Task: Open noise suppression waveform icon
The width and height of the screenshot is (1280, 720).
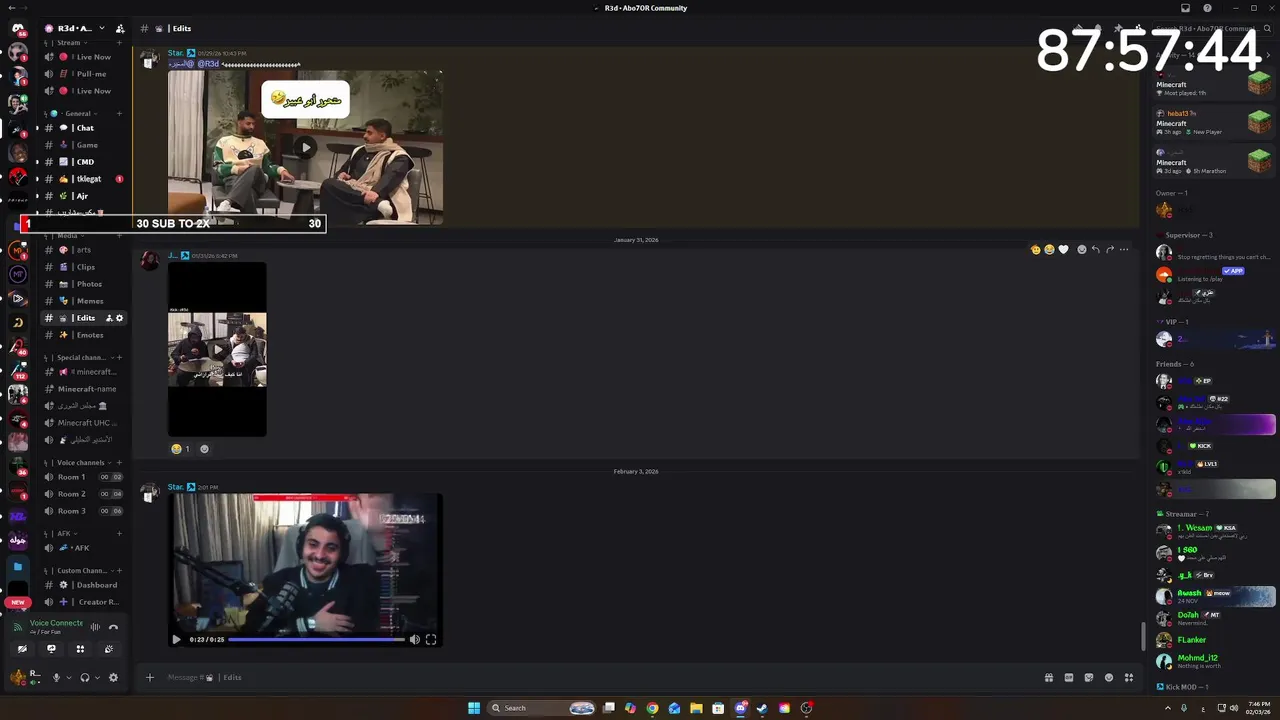Action: click(95, 627)
